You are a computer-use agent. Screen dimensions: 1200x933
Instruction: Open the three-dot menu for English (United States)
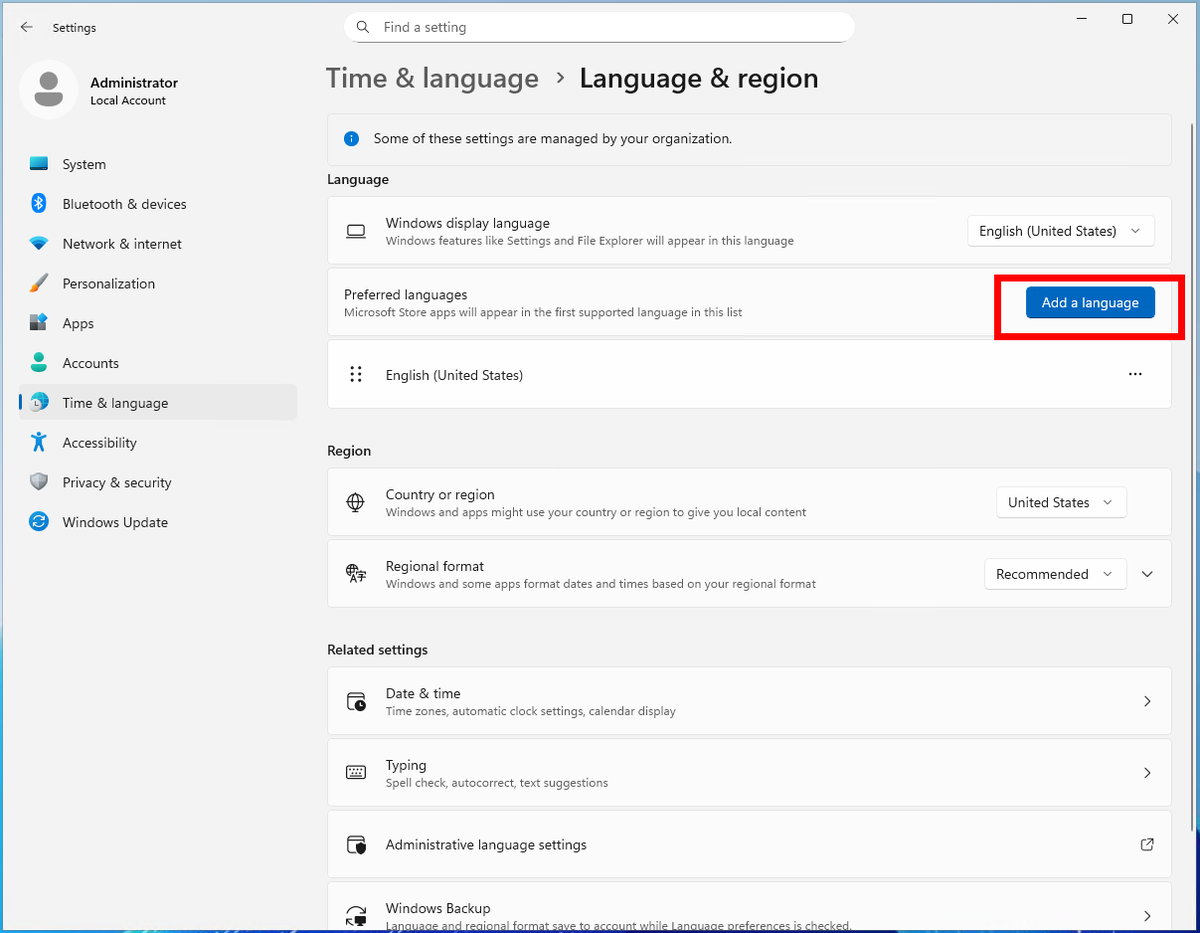tap(1135, 374)
